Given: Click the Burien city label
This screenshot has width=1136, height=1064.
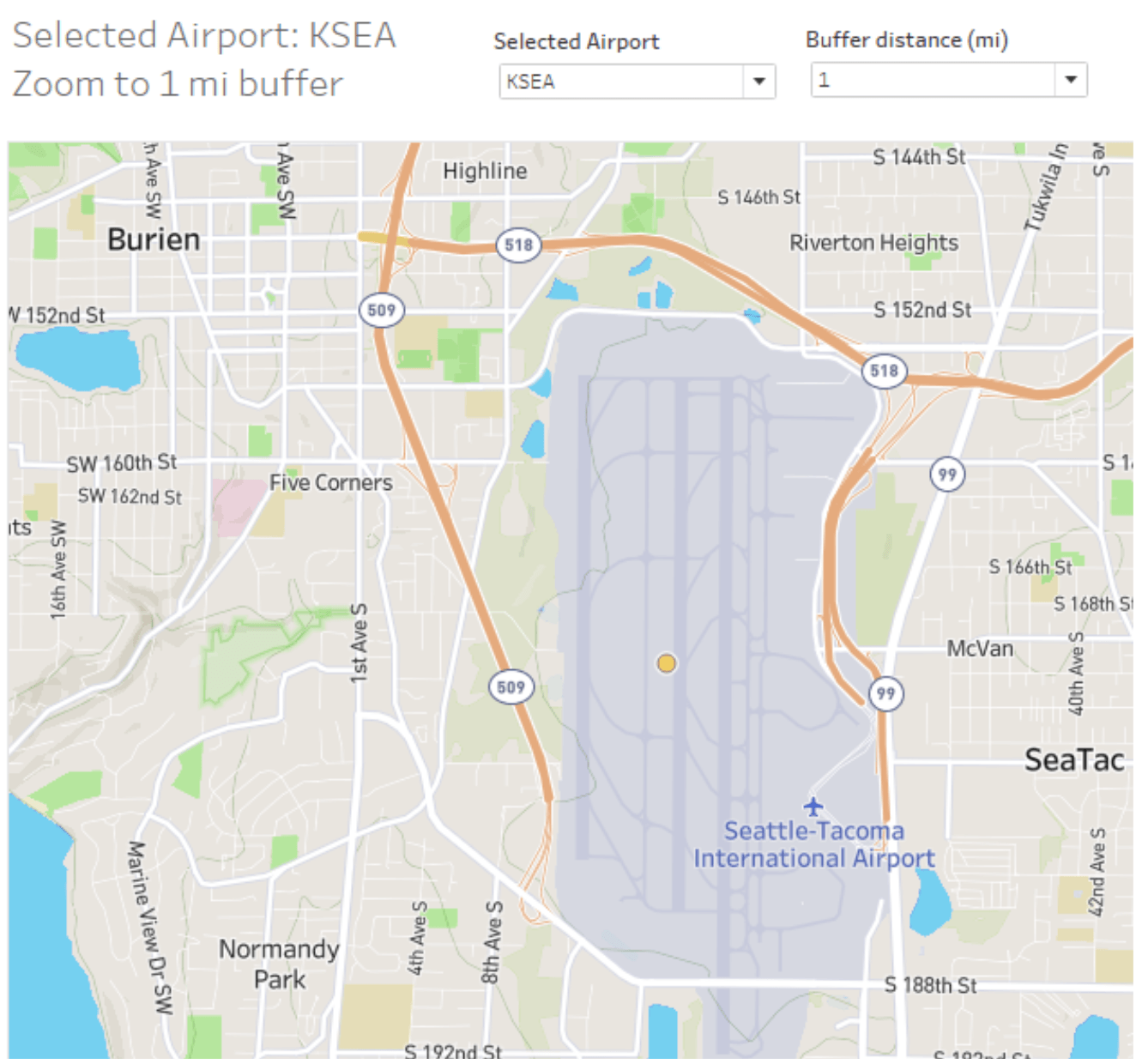Looking at the screenshot, I should (154, 239).
